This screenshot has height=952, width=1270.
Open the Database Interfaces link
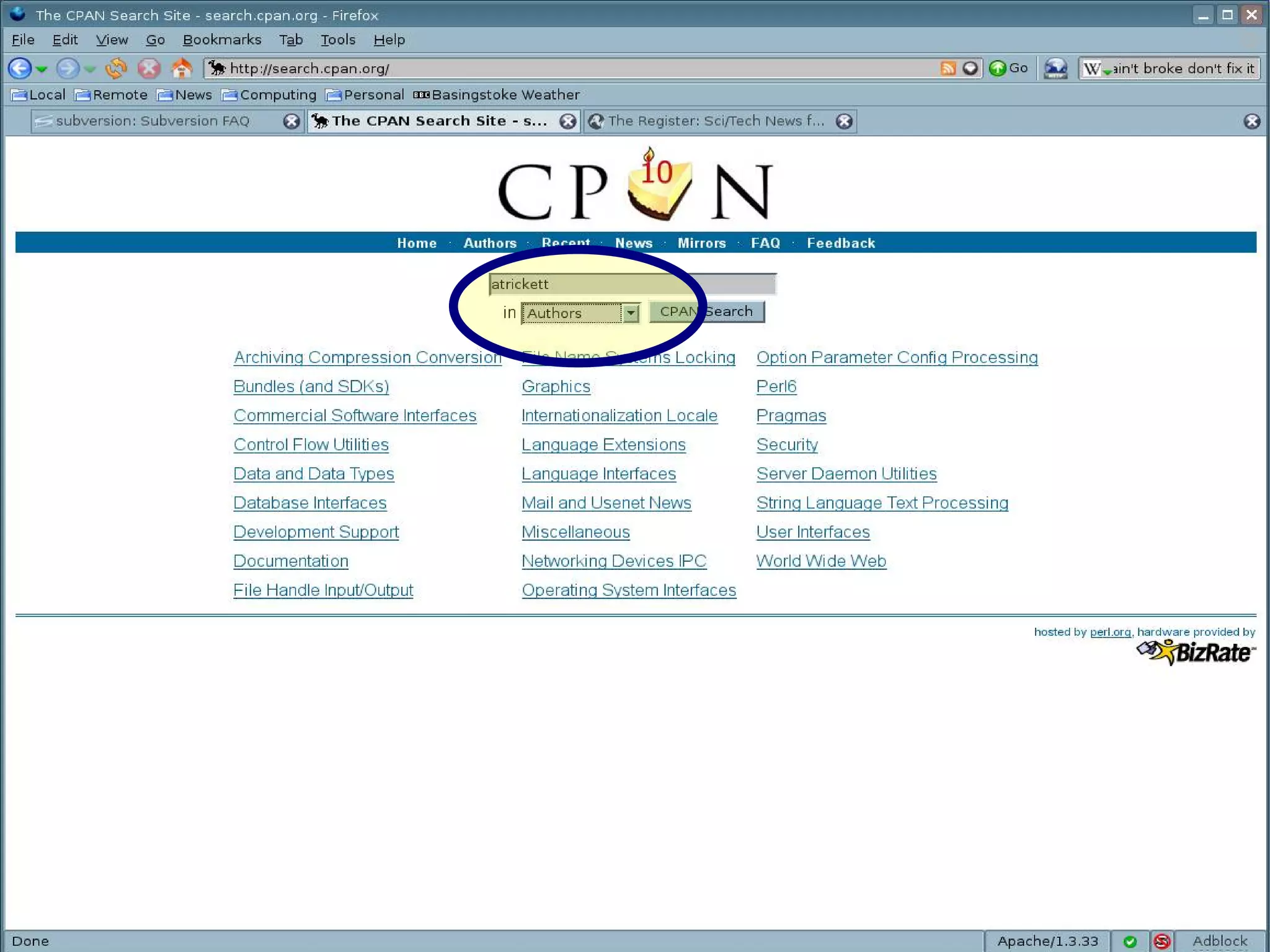point(309,503)
